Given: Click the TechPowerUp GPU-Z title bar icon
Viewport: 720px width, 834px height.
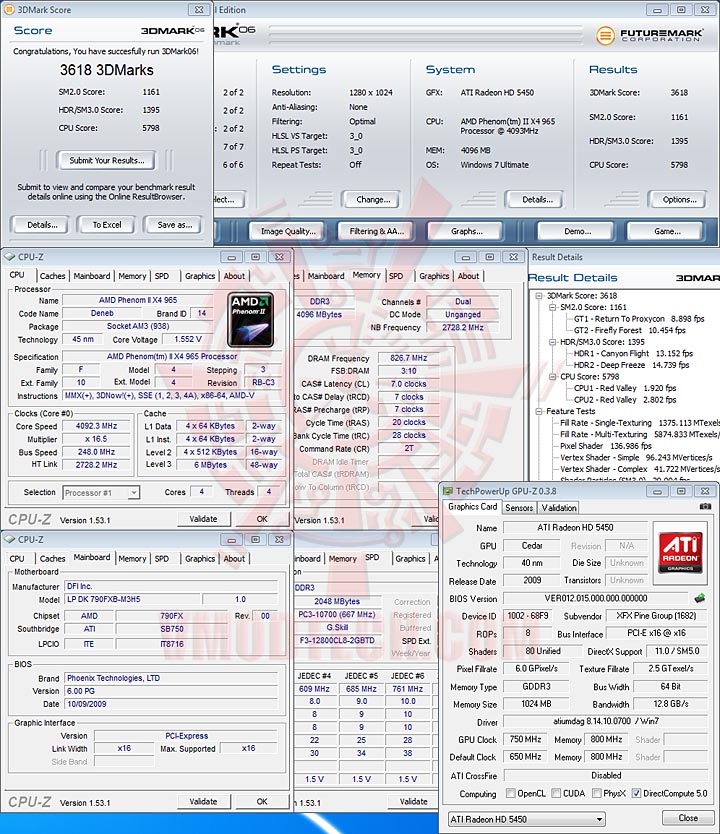Looking at the screenshot, I should (x=448, y=491).
